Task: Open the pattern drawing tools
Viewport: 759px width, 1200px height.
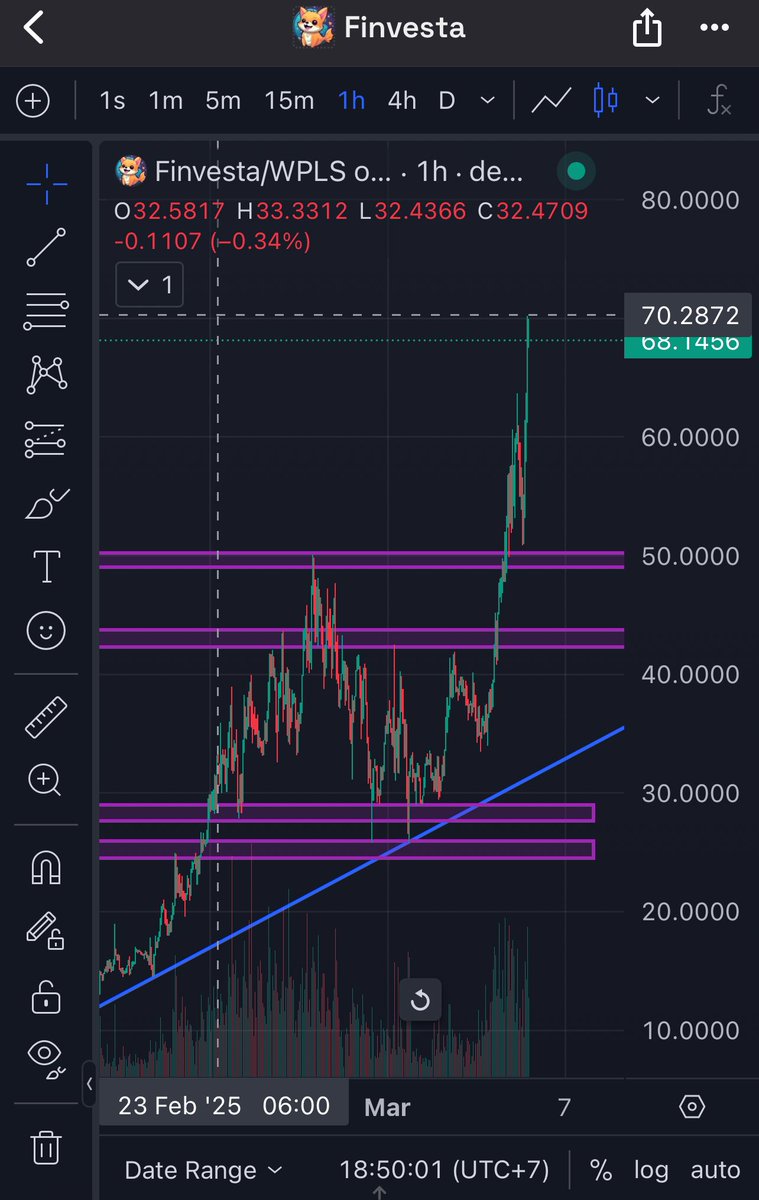Action: point(46,374)
